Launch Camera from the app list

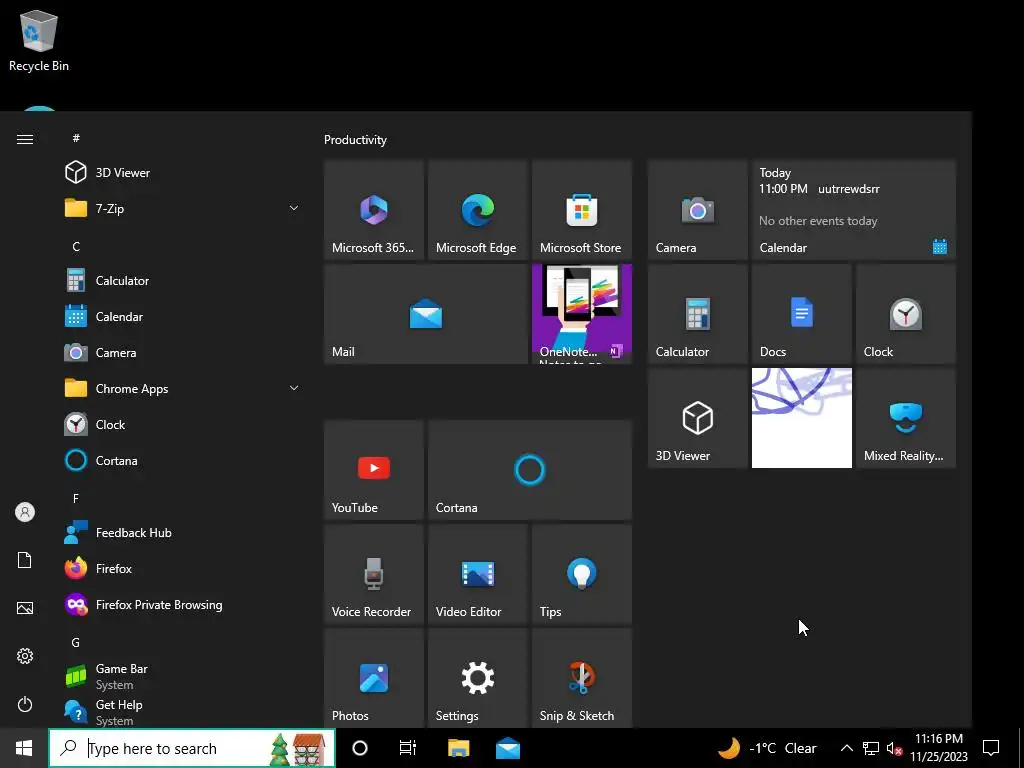[x=183, y=353]
